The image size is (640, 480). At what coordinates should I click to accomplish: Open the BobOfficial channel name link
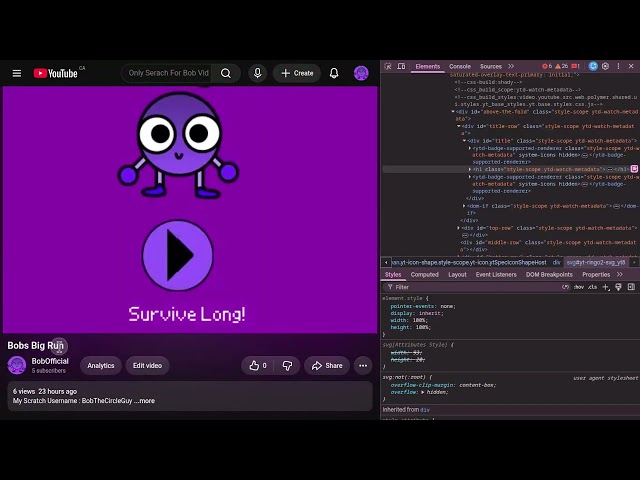point(50,361)
